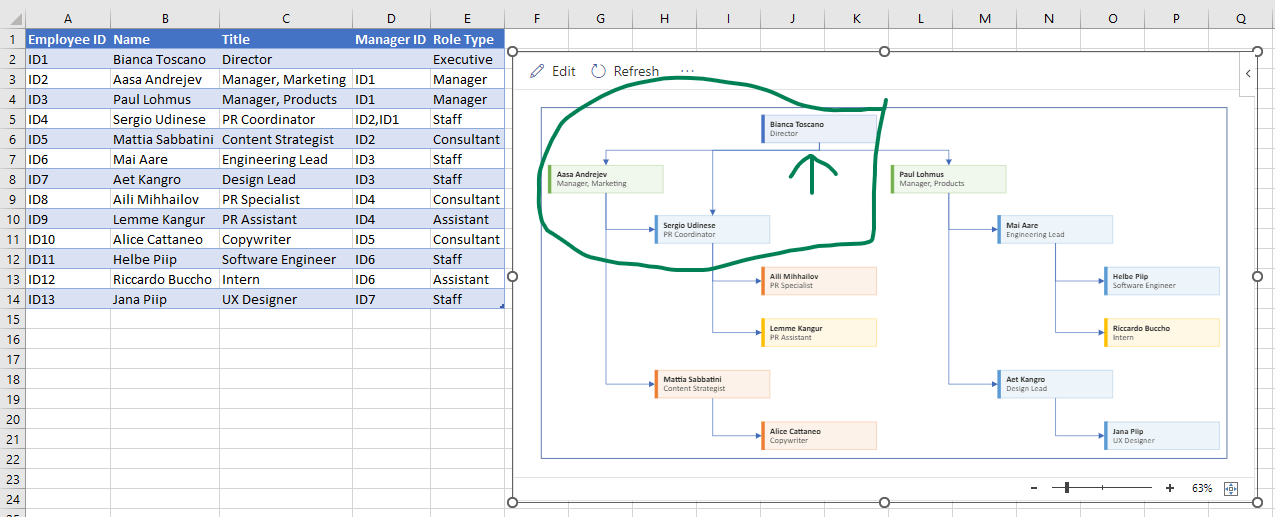
Task: Select the Employee ID header cell
Action: point(67,39)
